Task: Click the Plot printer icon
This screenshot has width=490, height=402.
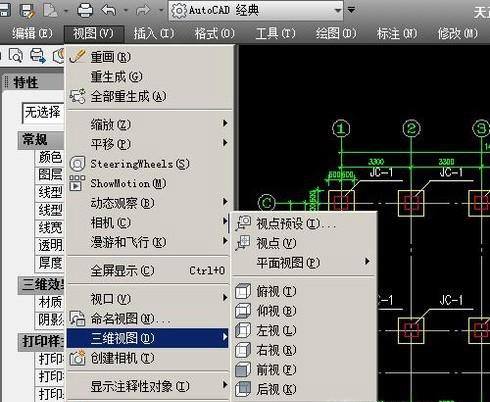Action: point(85,11)
